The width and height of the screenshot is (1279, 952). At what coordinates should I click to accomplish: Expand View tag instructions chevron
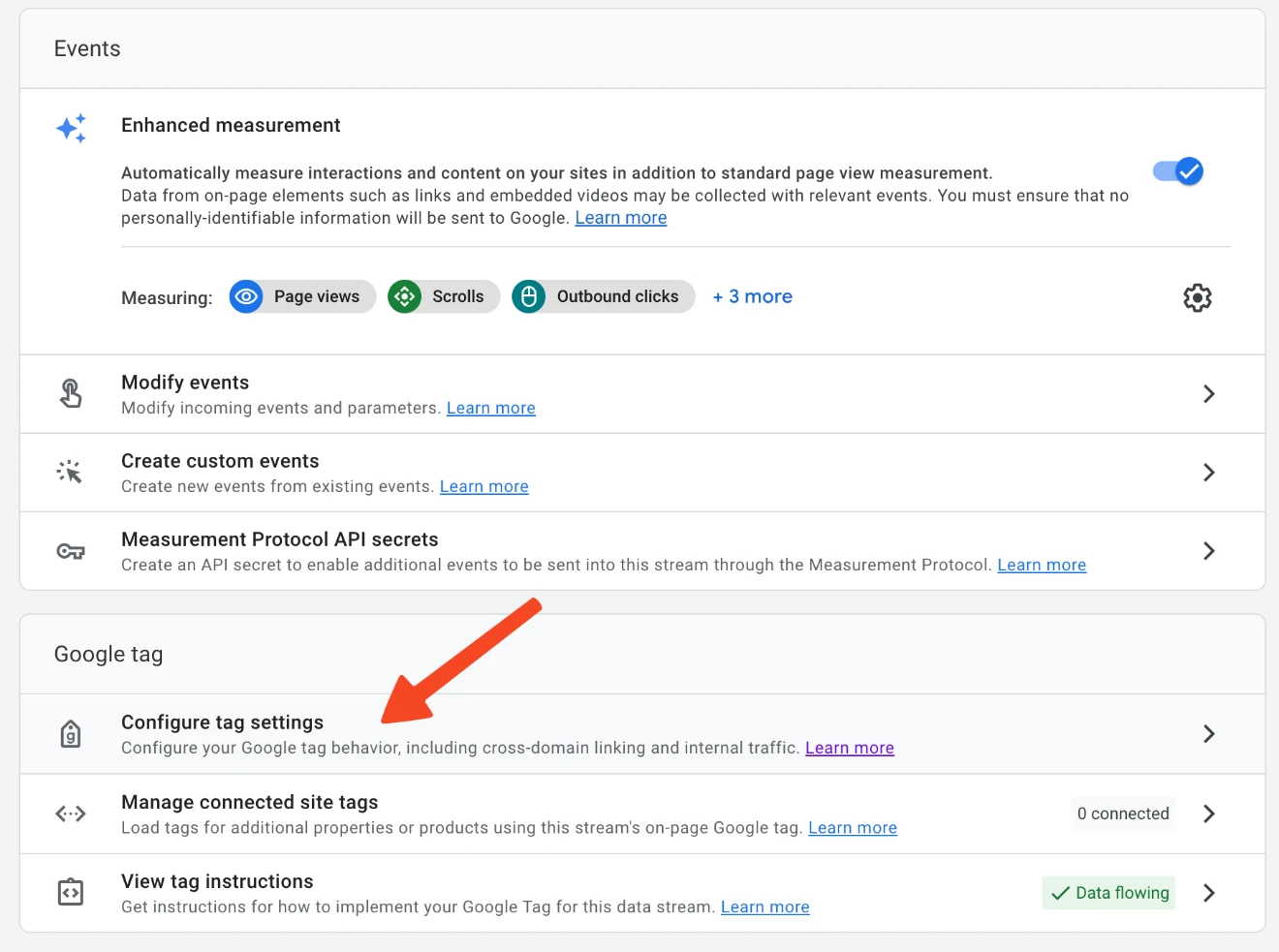click(1208, 893)
